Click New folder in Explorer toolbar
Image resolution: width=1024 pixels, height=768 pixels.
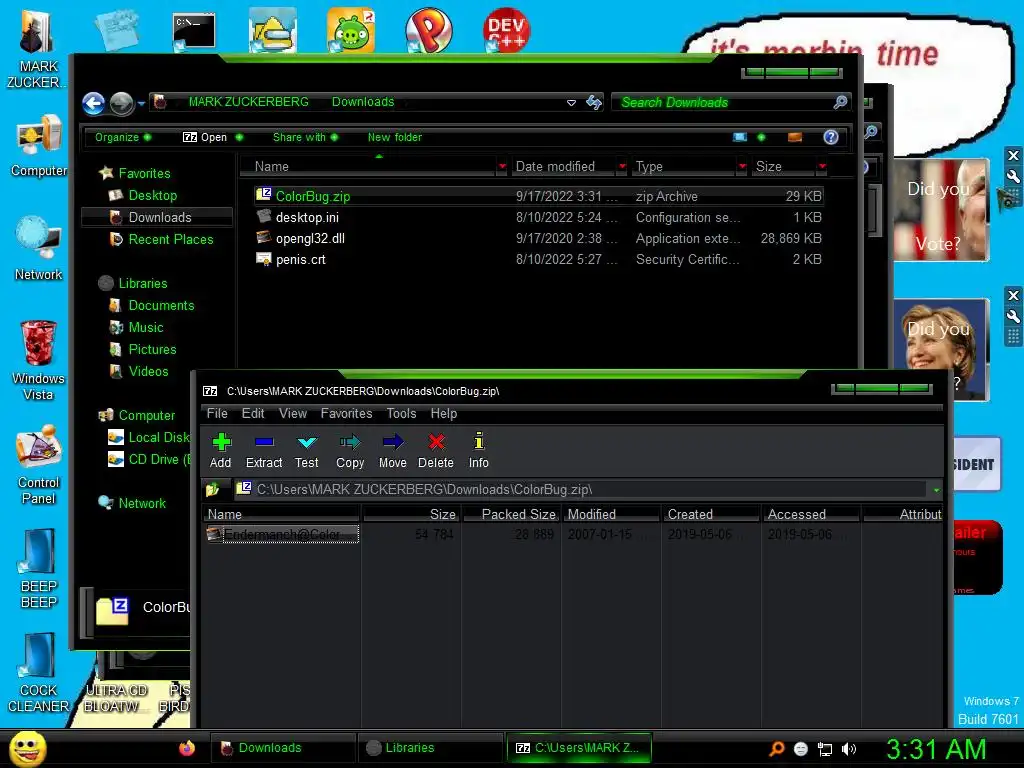click(x=394, y=137)
